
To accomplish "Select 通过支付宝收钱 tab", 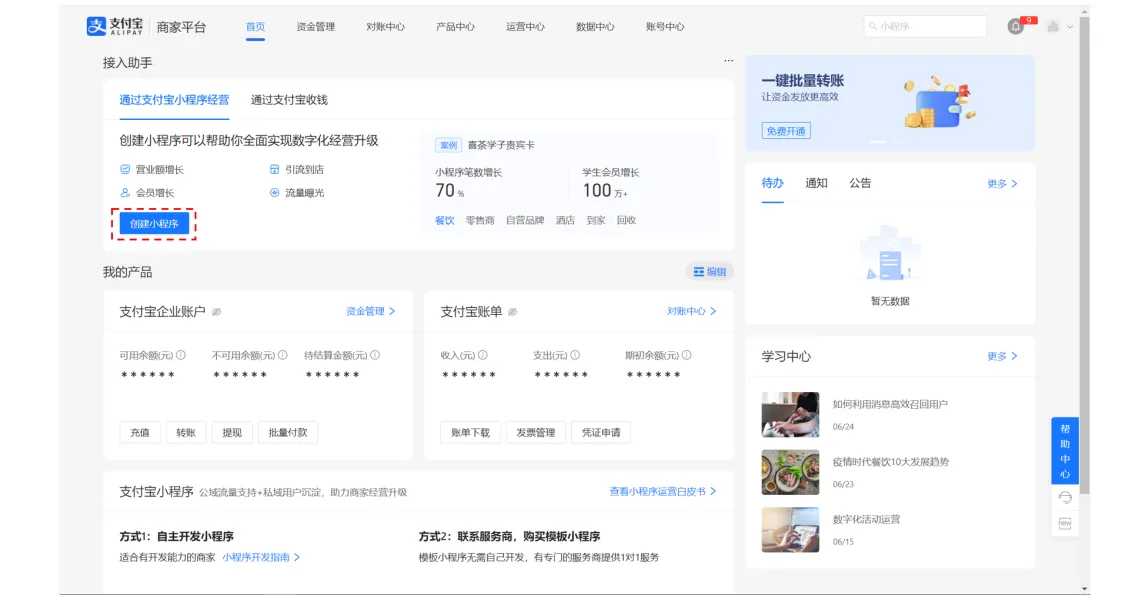I will click(289, 100).
